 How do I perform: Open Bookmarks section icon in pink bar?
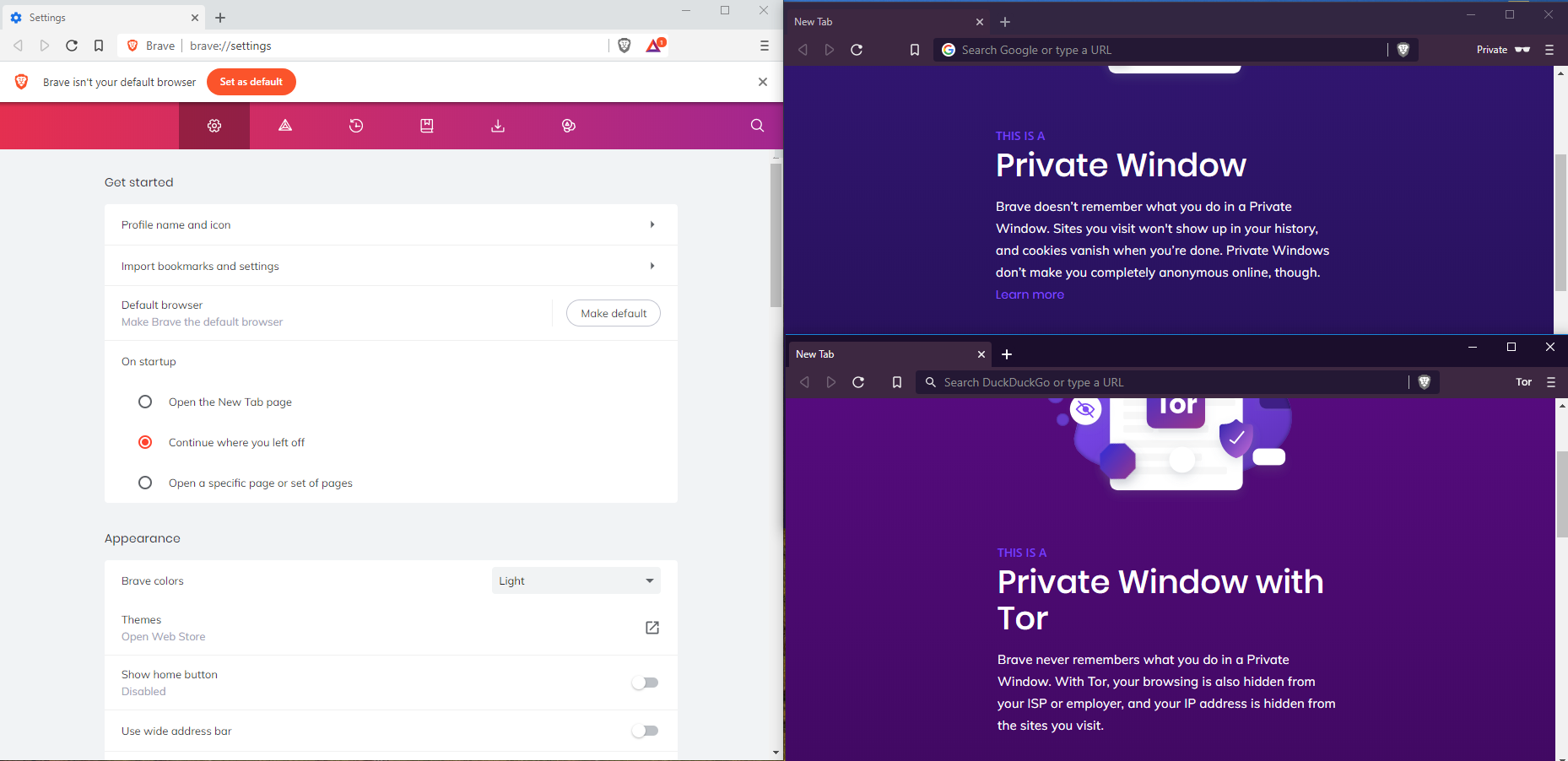pyautogui.click(x=427, y=126)
